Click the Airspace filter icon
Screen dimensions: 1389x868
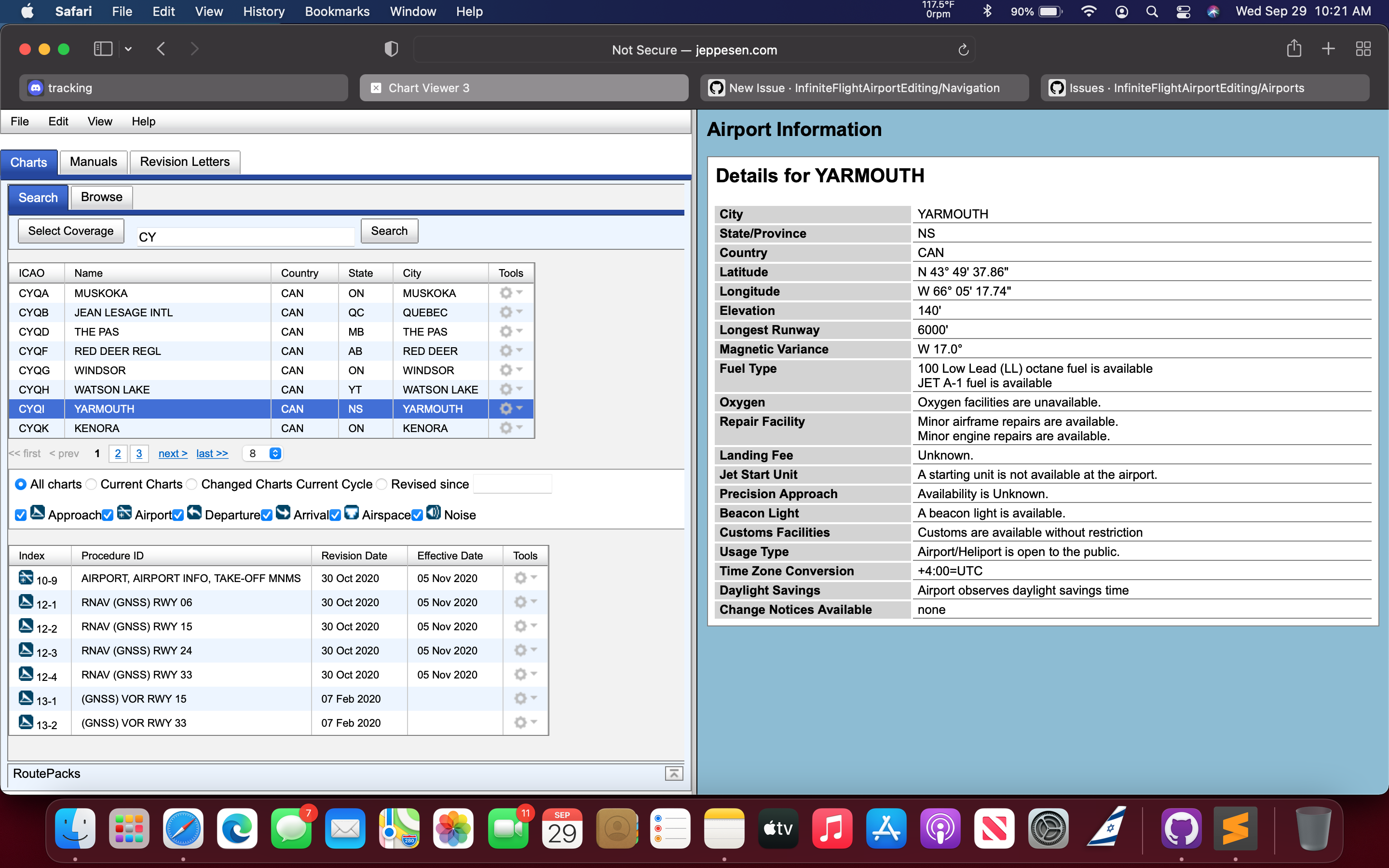(353, 513)
